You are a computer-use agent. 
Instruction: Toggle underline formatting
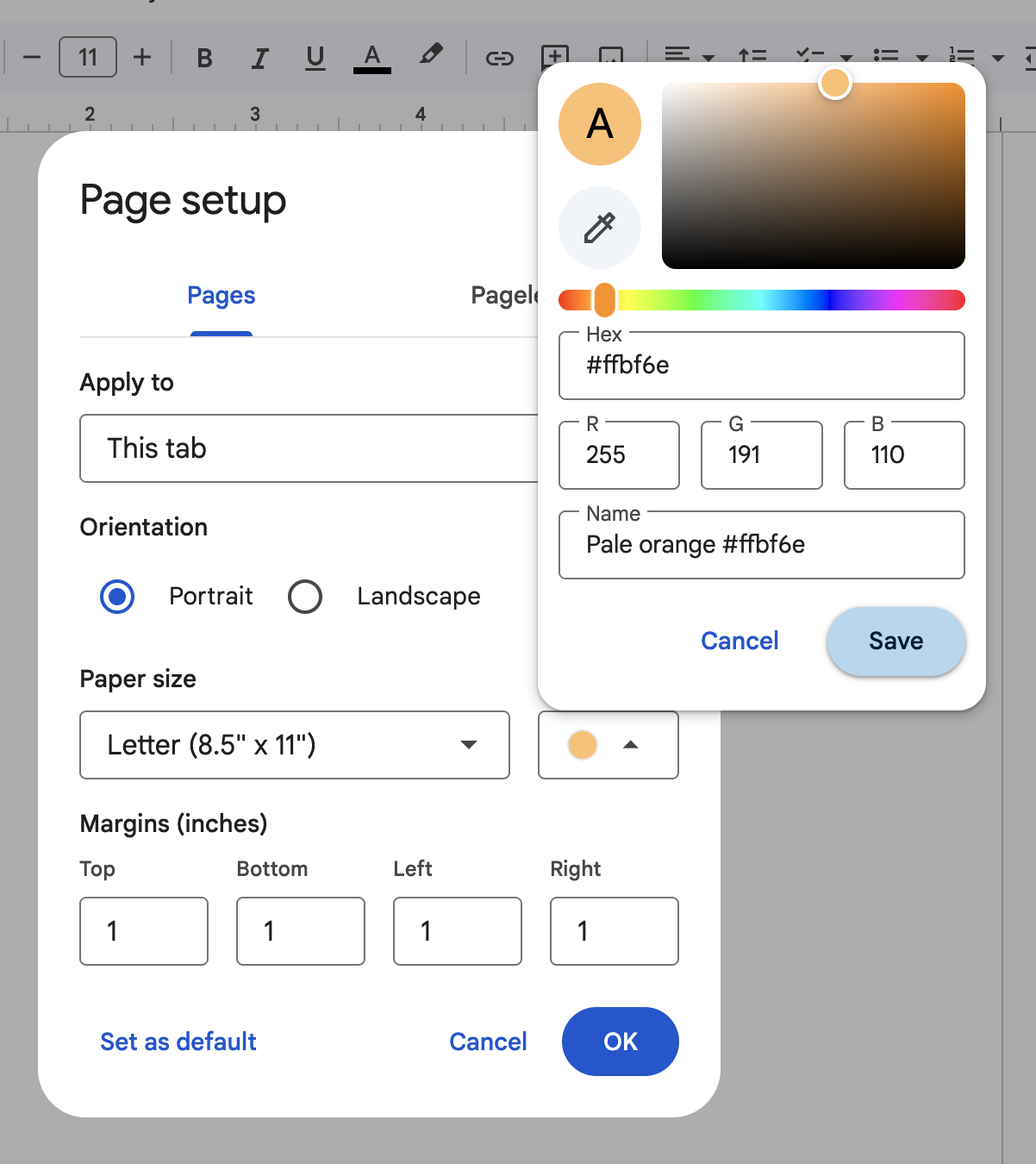click(315, 58)
